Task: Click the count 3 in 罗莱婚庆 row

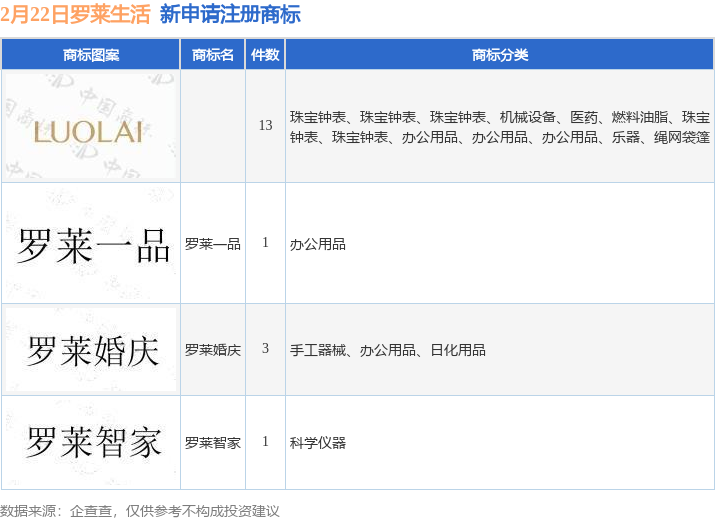Action: pos(265,348)
